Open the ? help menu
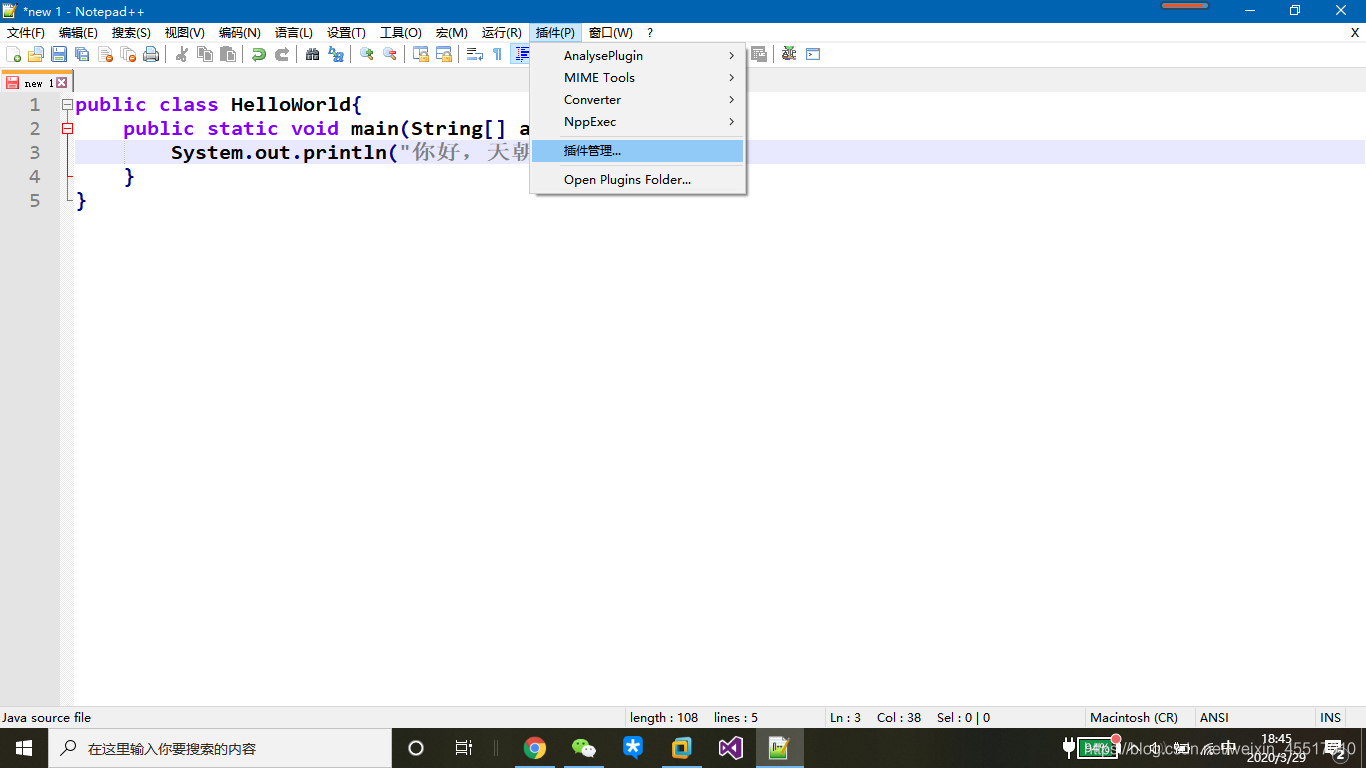Image resolution: width=1366 pixels, height=768 pixels. pyautogui.click(x=650, y=33)
